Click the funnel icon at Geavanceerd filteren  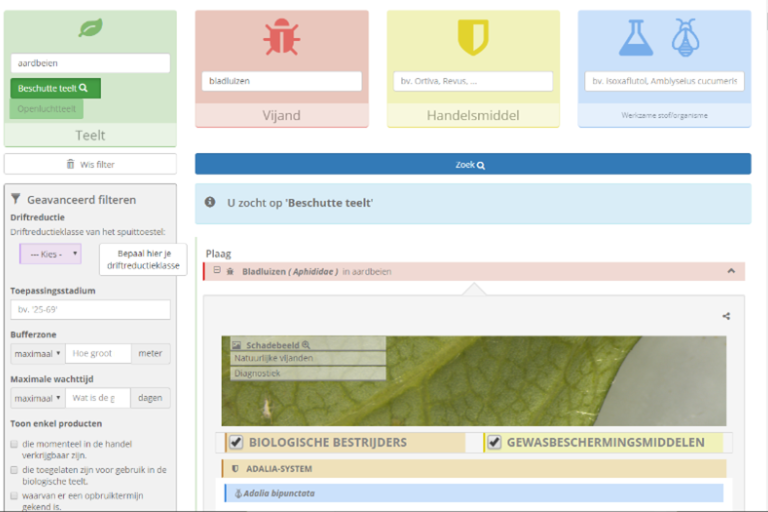click(x=16, y=198)
